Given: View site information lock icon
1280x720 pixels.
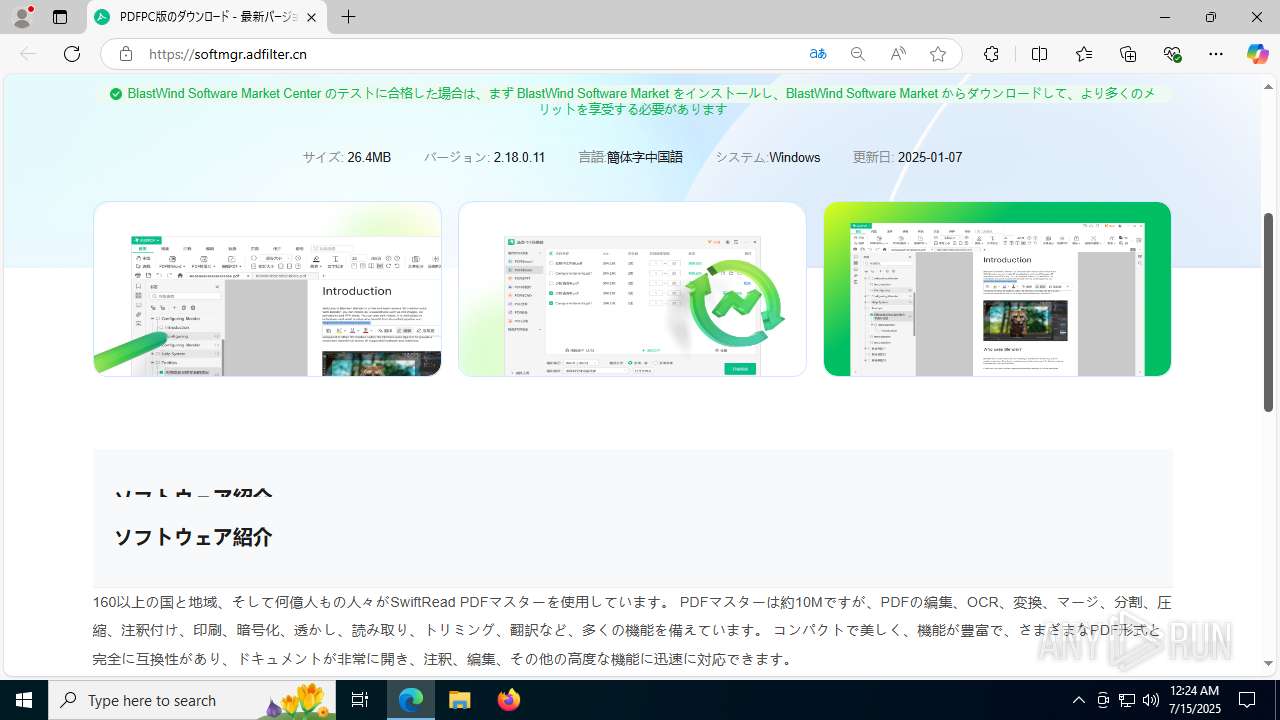Looking at the screenshot, I should click(x=126, y=54).
